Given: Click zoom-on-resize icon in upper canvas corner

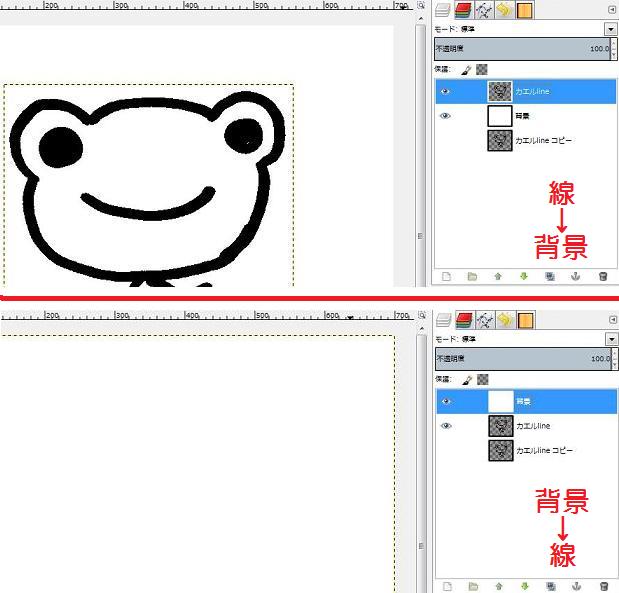Looking at the screenshot, I should pyautogui.click(x=421, y=6).
